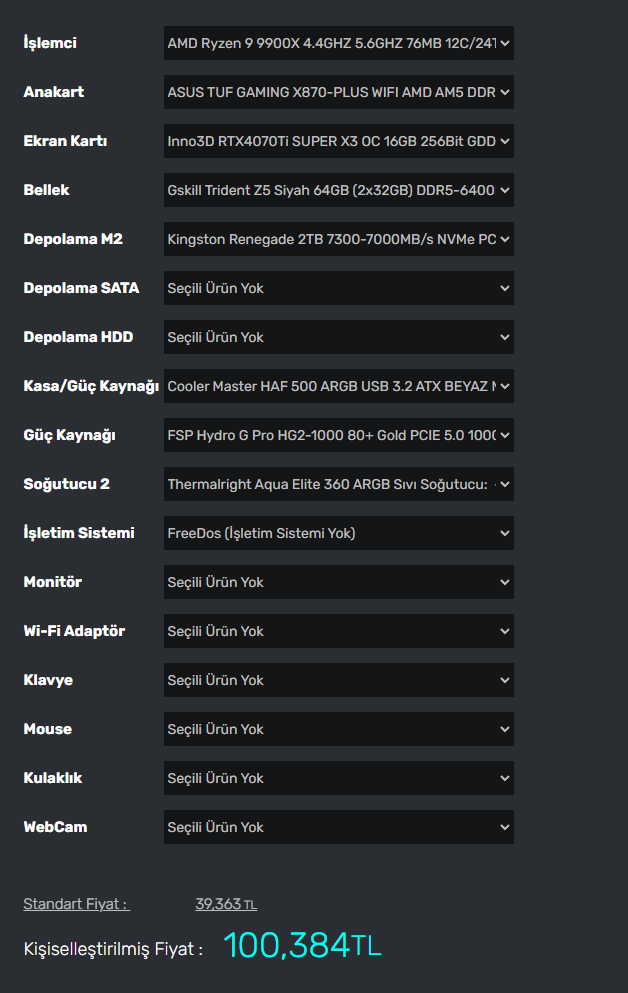628x993 pixels.
Task: Open the İşletim Sistemi dropdown
Action: point(338,533)
